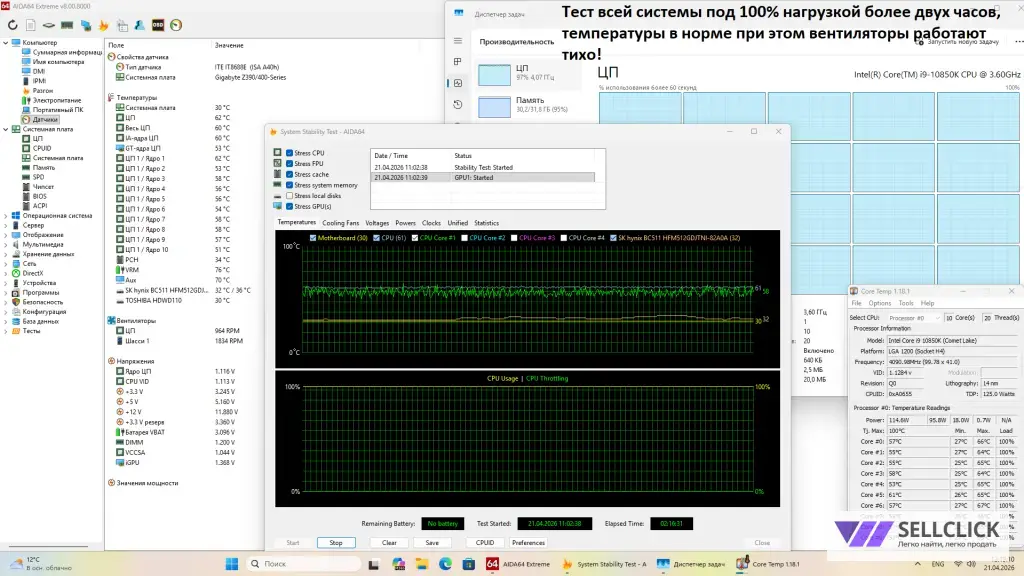Select Датчики in the navigation tree

44,119
